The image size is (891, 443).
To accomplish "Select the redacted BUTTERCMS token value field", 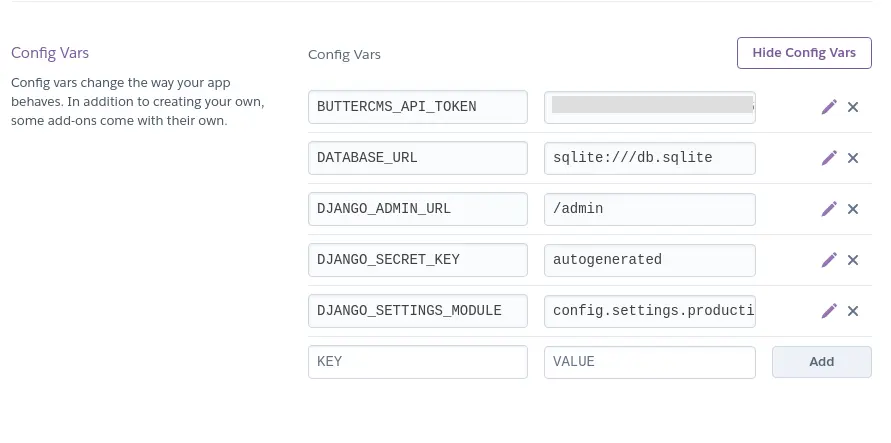I will click(650, 107).
